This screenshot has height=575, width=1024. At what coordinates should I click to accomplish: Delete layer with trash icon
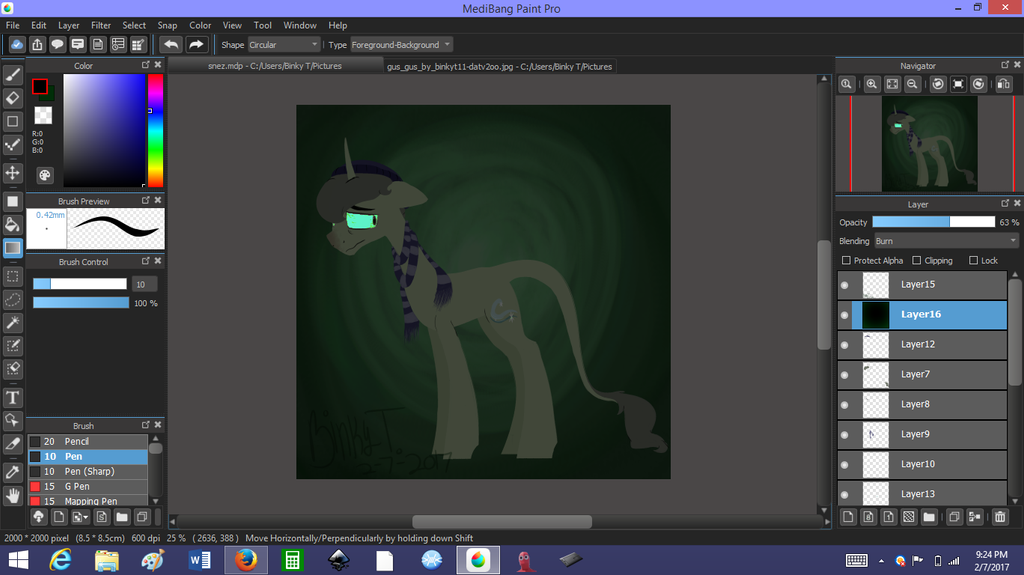[1000, 517]
